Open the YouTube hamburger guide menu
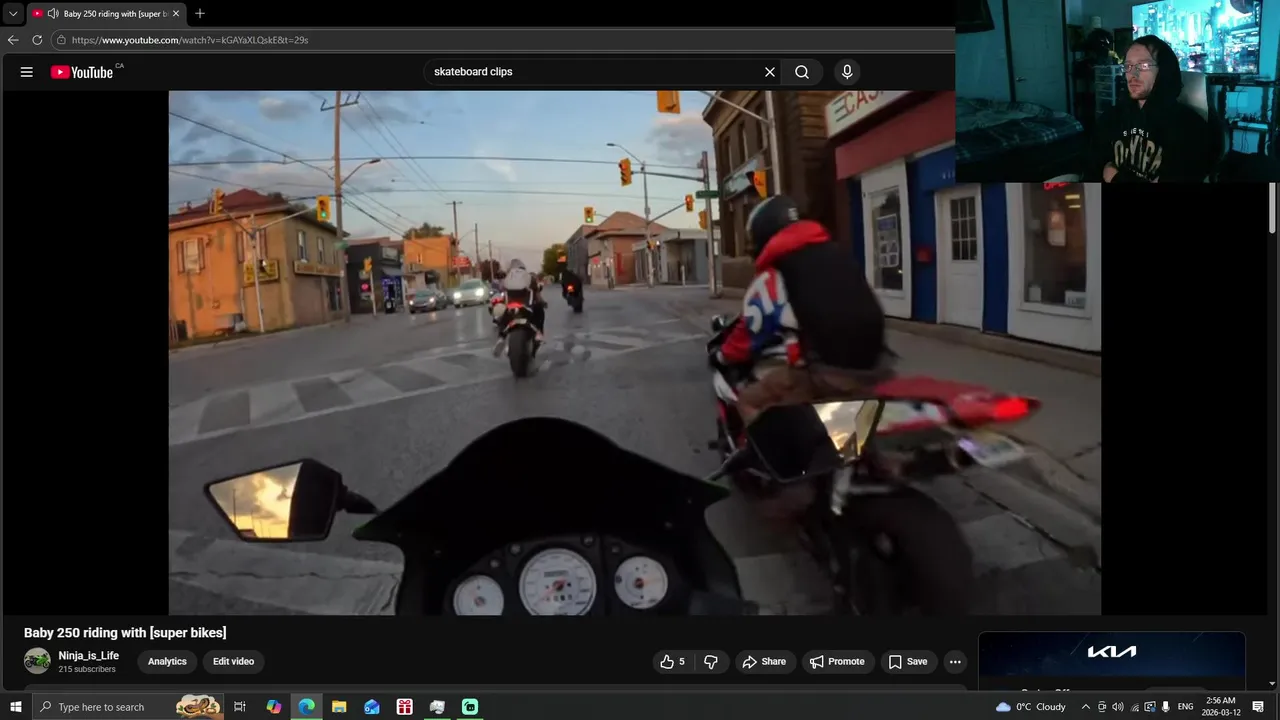Image resolution: width=1280 pixels, height=720 pixels. point(27,72)
